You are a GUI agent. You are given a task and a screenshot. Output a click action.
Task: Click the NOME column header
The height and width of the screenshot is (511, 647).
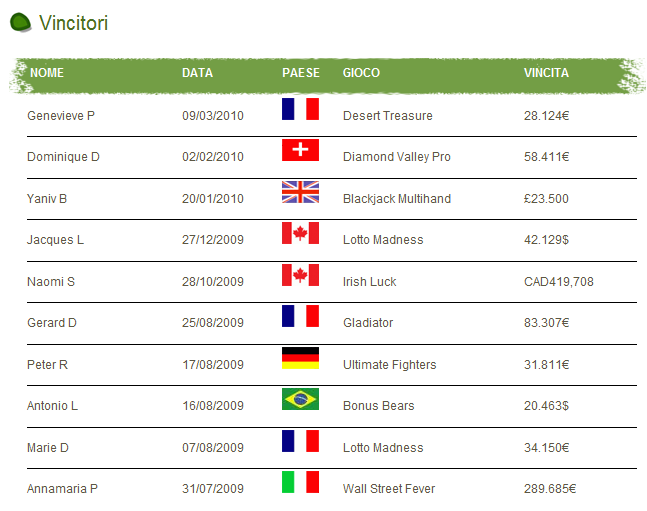click(47, 73)
